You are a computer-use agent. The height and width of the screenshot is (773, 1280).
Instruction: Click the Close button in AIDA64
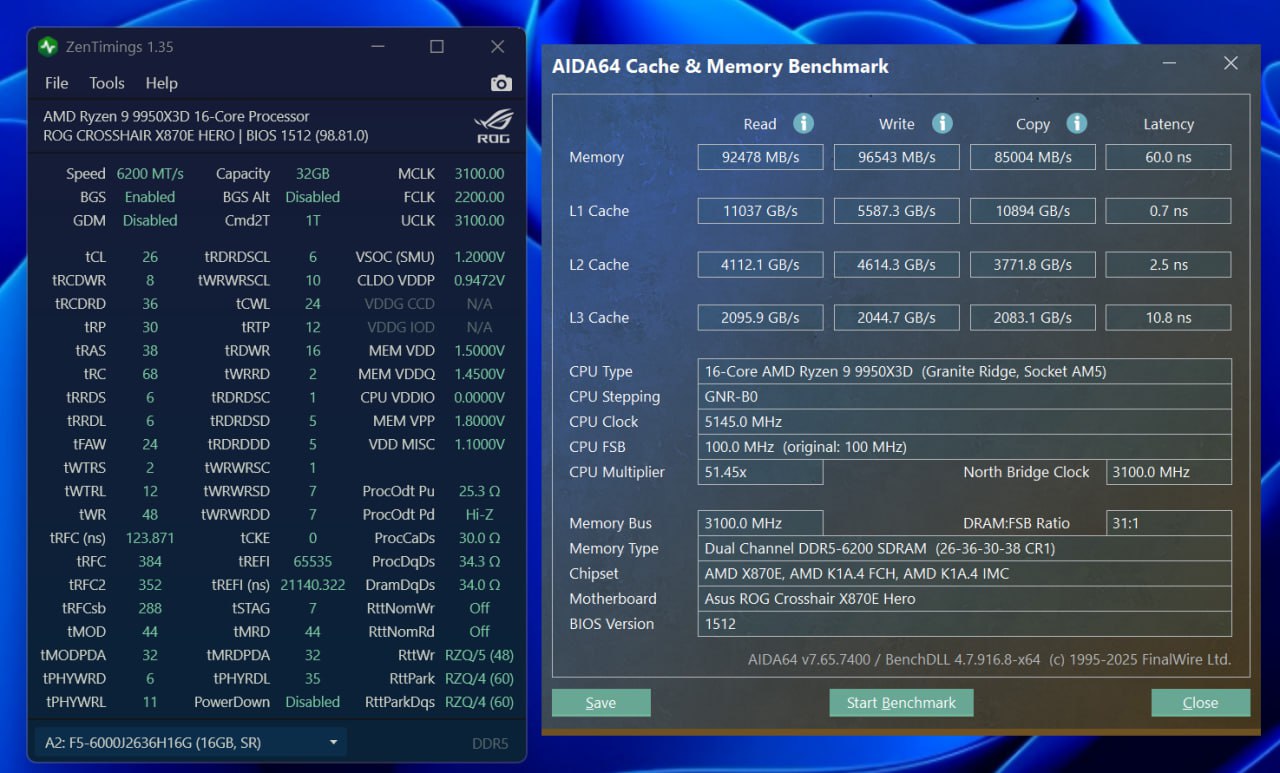point(1200,703)
